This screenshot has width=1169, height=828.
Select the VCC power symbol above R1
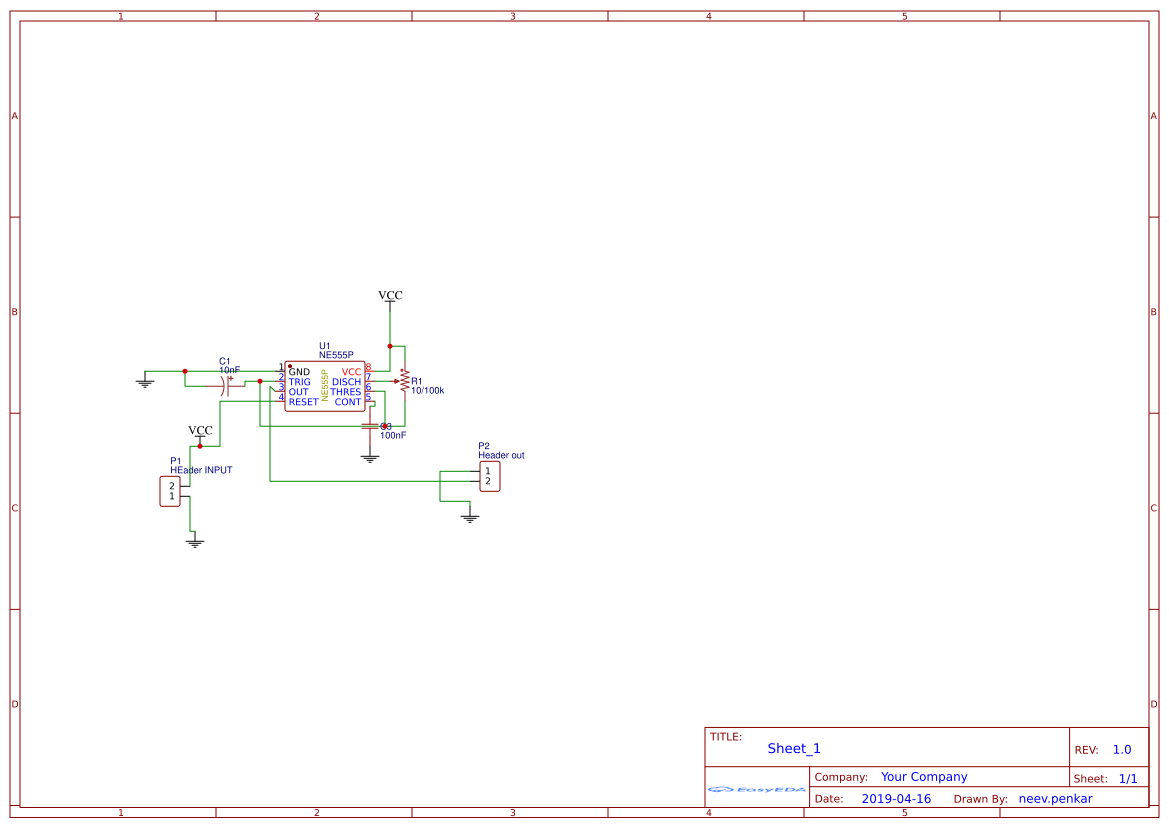tap(389, 296)
